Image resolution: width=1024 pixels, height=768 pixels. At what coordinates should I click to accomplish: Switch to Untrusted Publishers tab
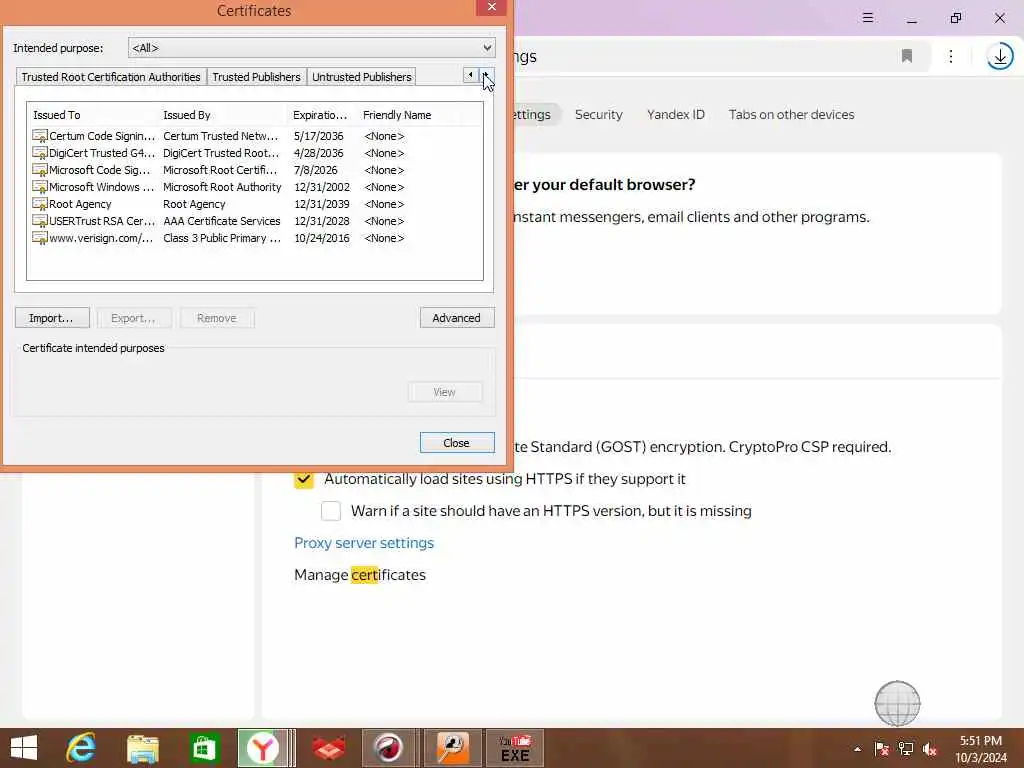point(361,77)
